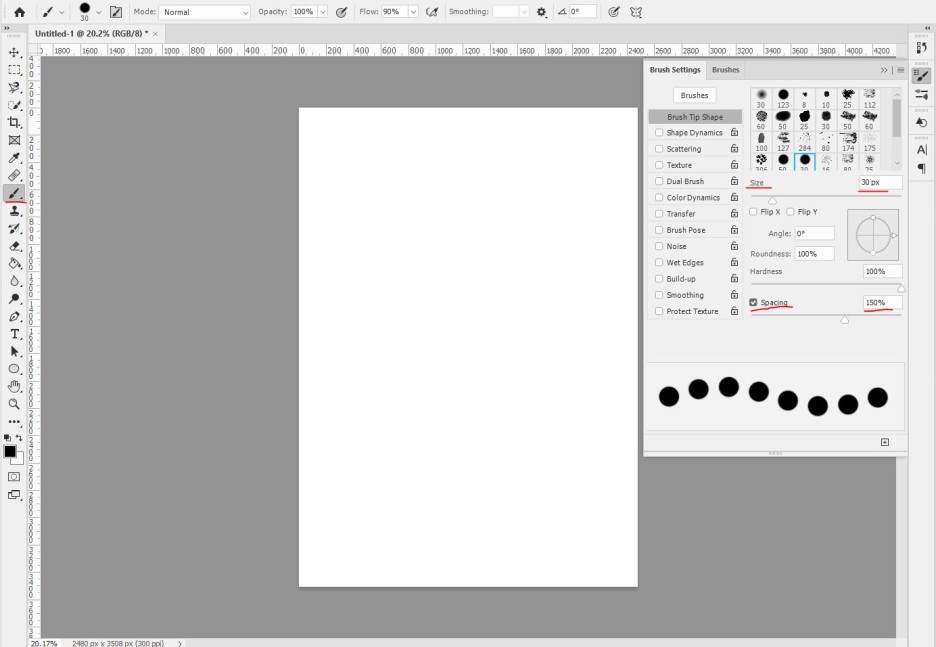This screenshot has width=936, height=647.
Task: Select the Eyedropper tool
Action: point(14,158)
